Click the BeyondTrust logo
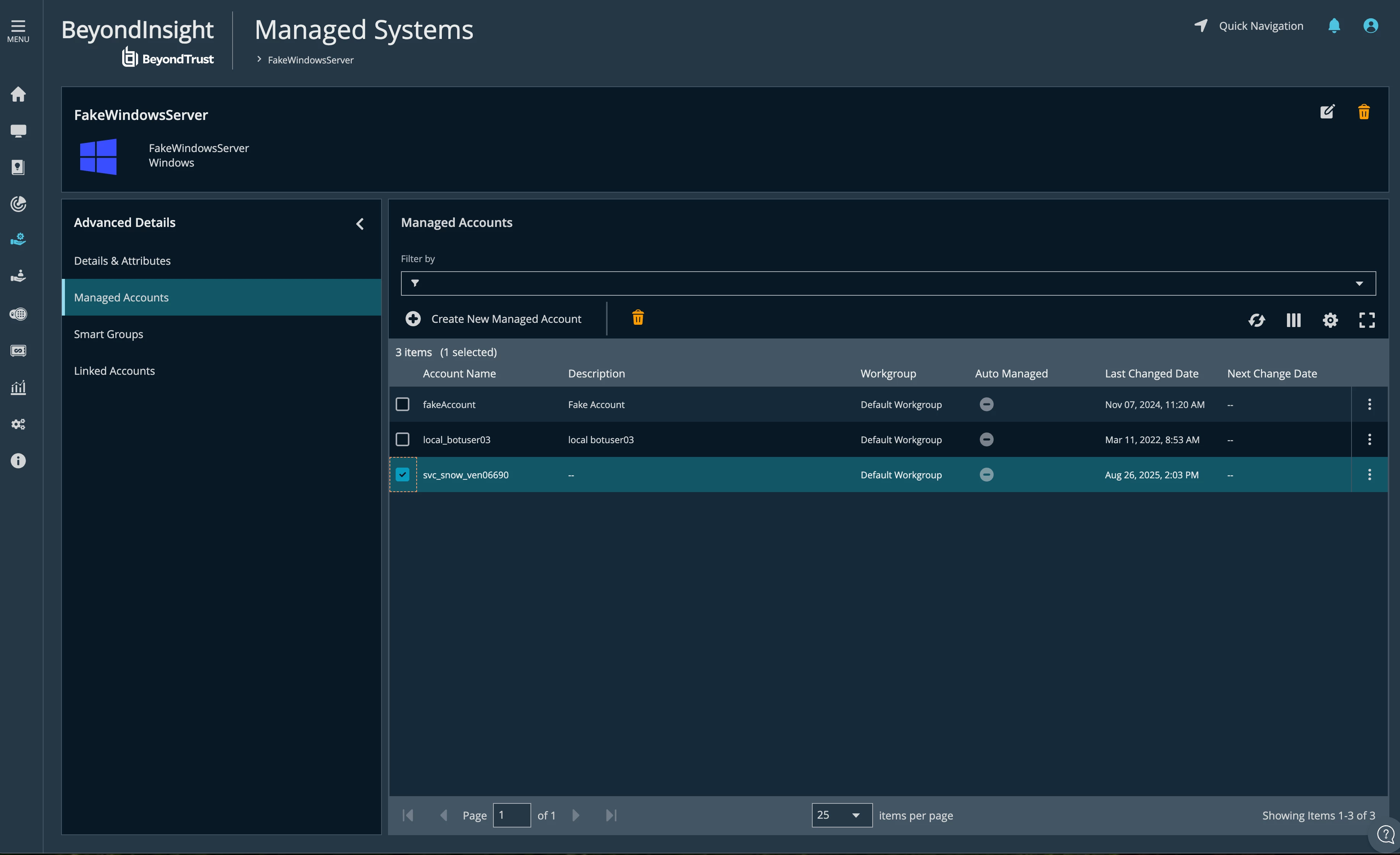 click(x=168, y=57)
